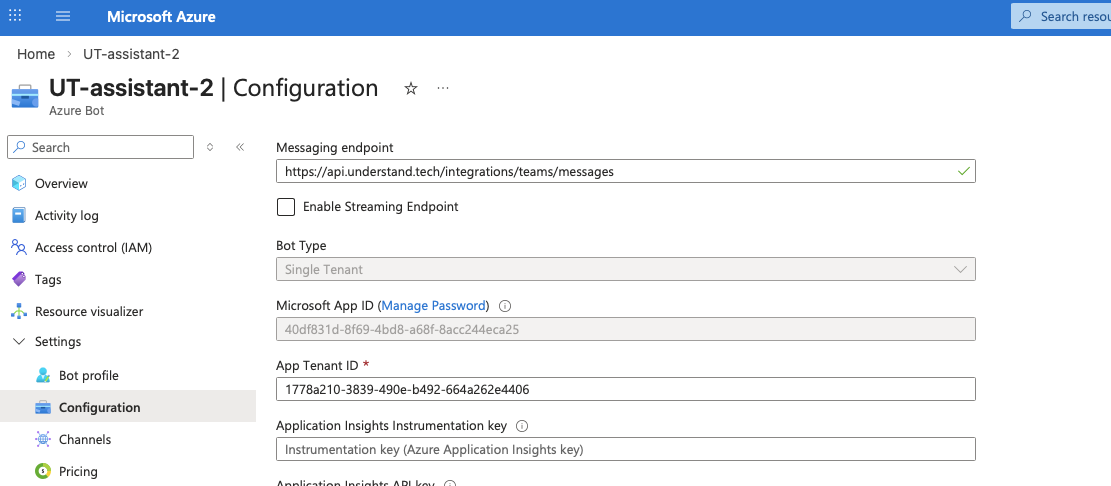The height and width of the screenshot is (486, 1111).
Task: Click the Activity log icon
Action: click(x=18, y=215)
